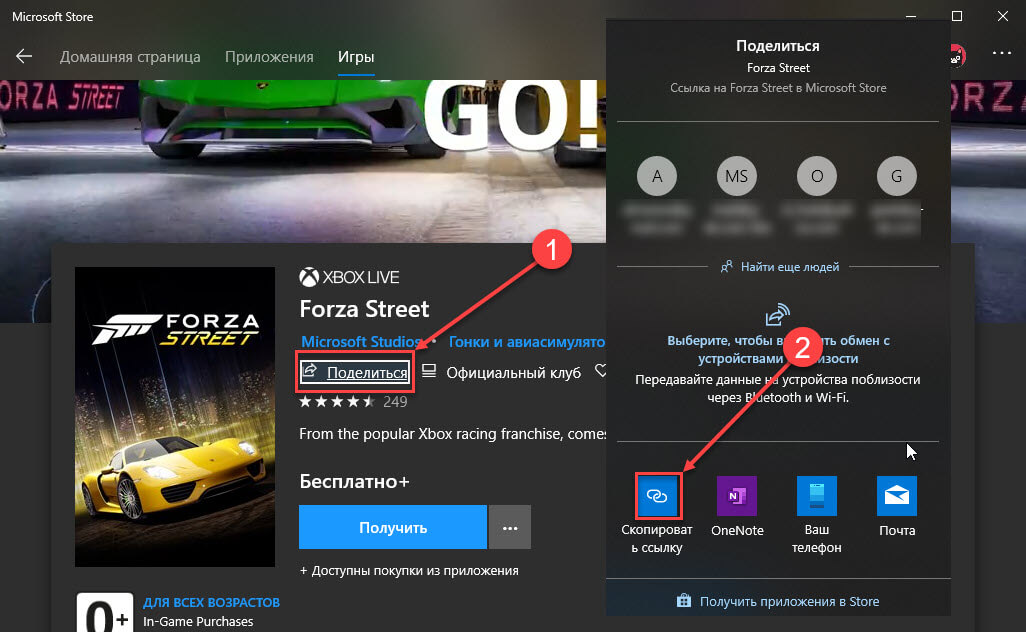Click the star rating with 249 reviews

pyautogui.click(x=353, y=402)
